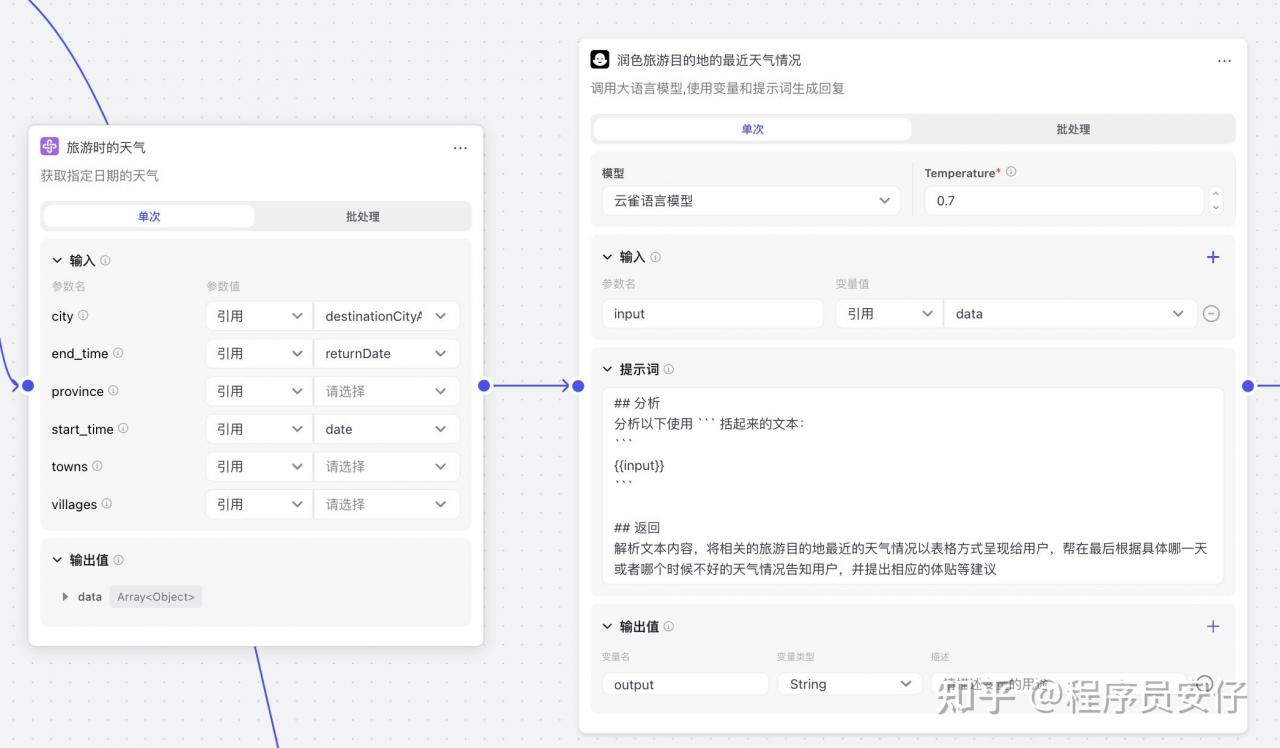The image size is (1280, 748).
Task: Click info icon next to province
Action: pyautogui.click(x=113, y=391)
